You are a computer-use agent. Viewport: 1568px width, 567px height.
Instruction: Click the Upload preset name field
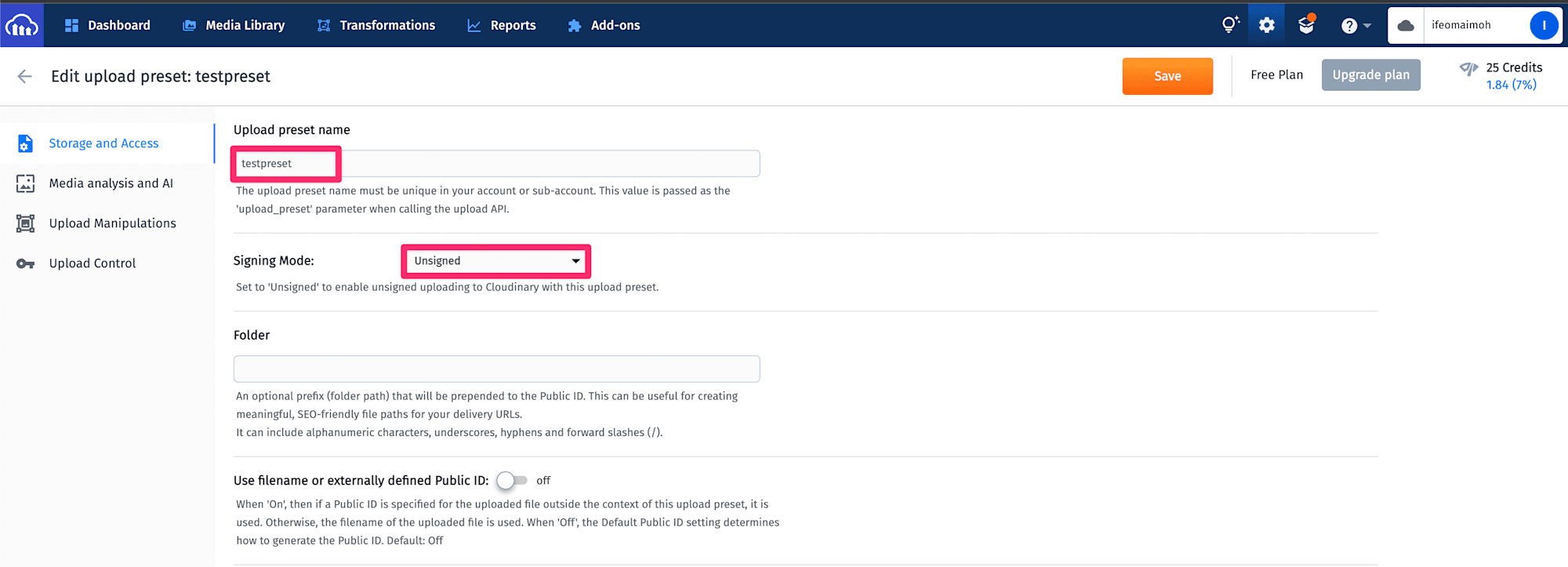[496, 163]
